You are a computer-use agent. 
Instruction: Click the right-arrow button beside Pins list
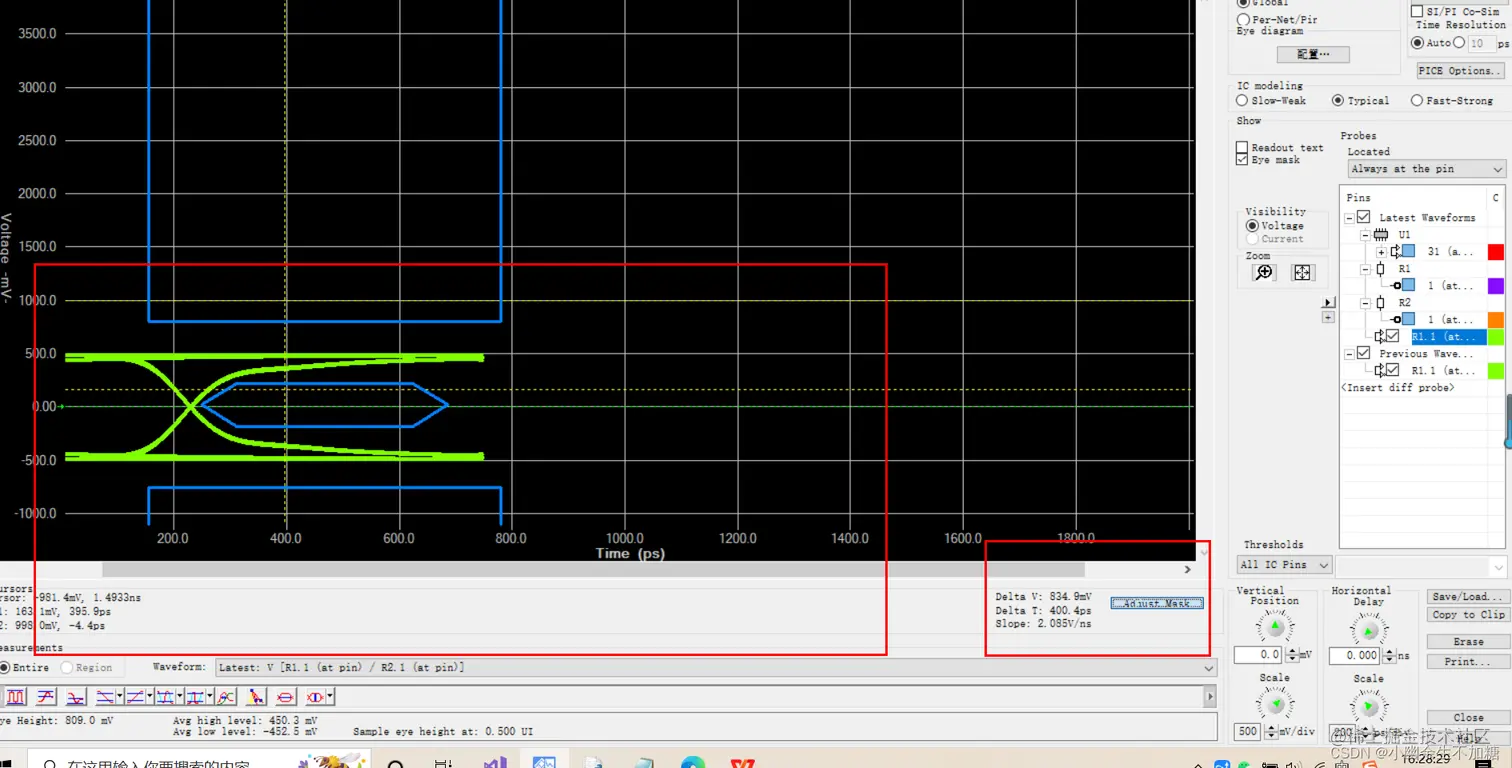(x=1328, y=302)
